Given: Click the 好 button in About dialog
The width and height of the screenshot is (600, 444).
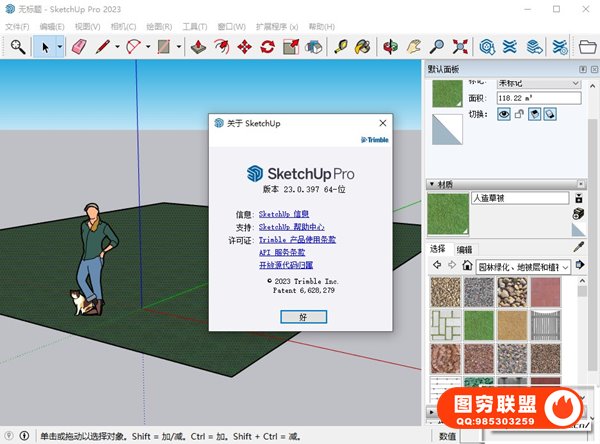Looking at the screenshot, I should 303,315.
